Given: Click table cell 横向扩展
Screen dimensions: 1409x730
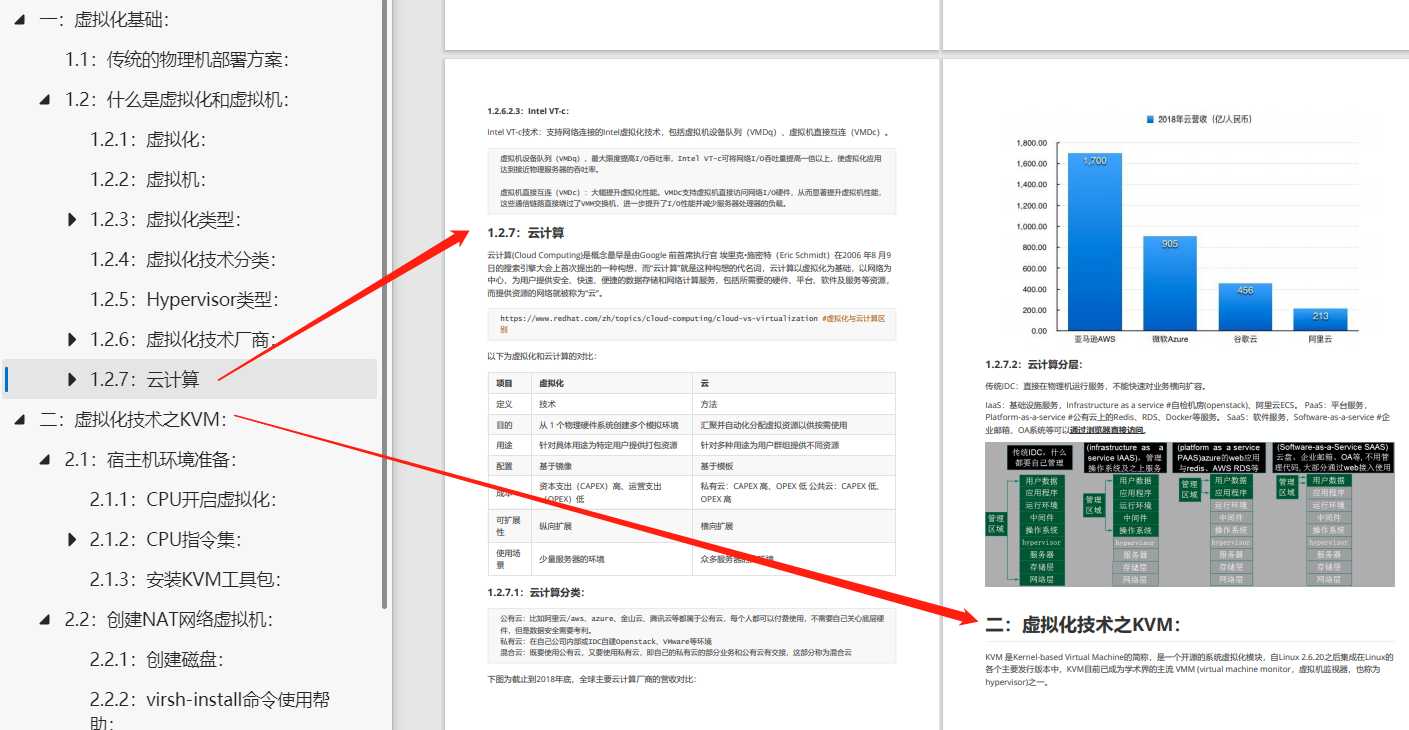Looking at the screenshot, I should [x=794, y=526].
